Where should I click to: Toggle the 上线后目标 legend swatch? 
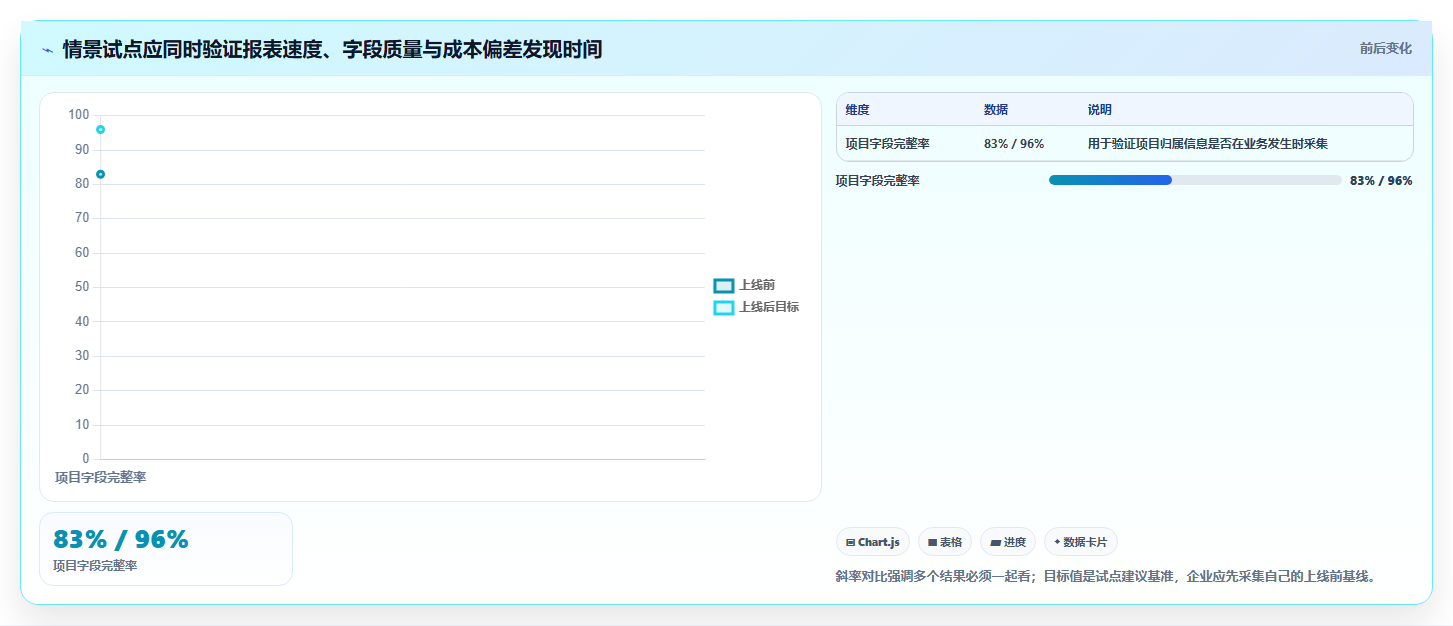coord(724,308)
